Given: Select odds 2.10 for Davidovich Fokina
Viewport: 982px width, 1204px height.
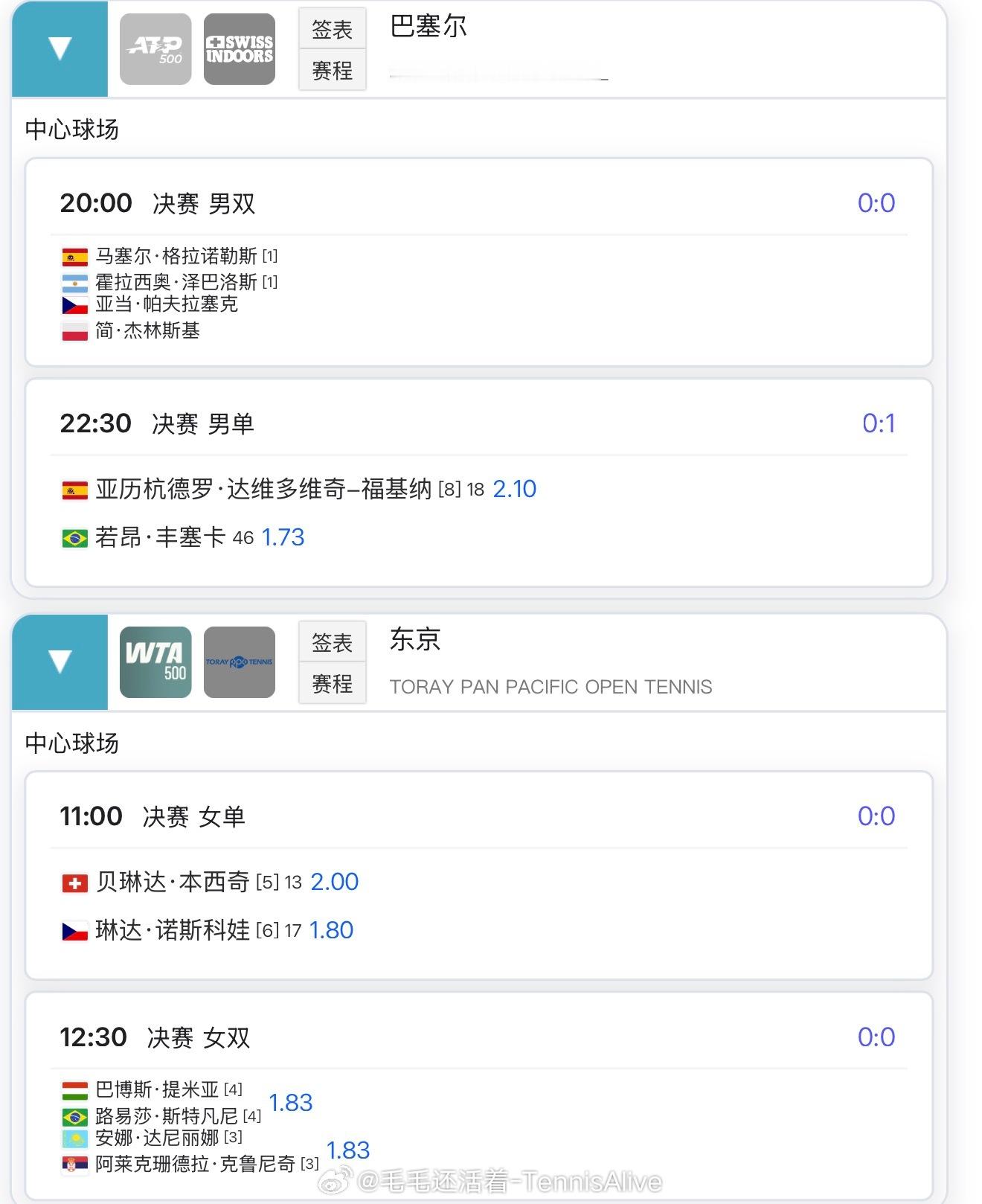Looking at the screenshot, I should coord(515,489).
